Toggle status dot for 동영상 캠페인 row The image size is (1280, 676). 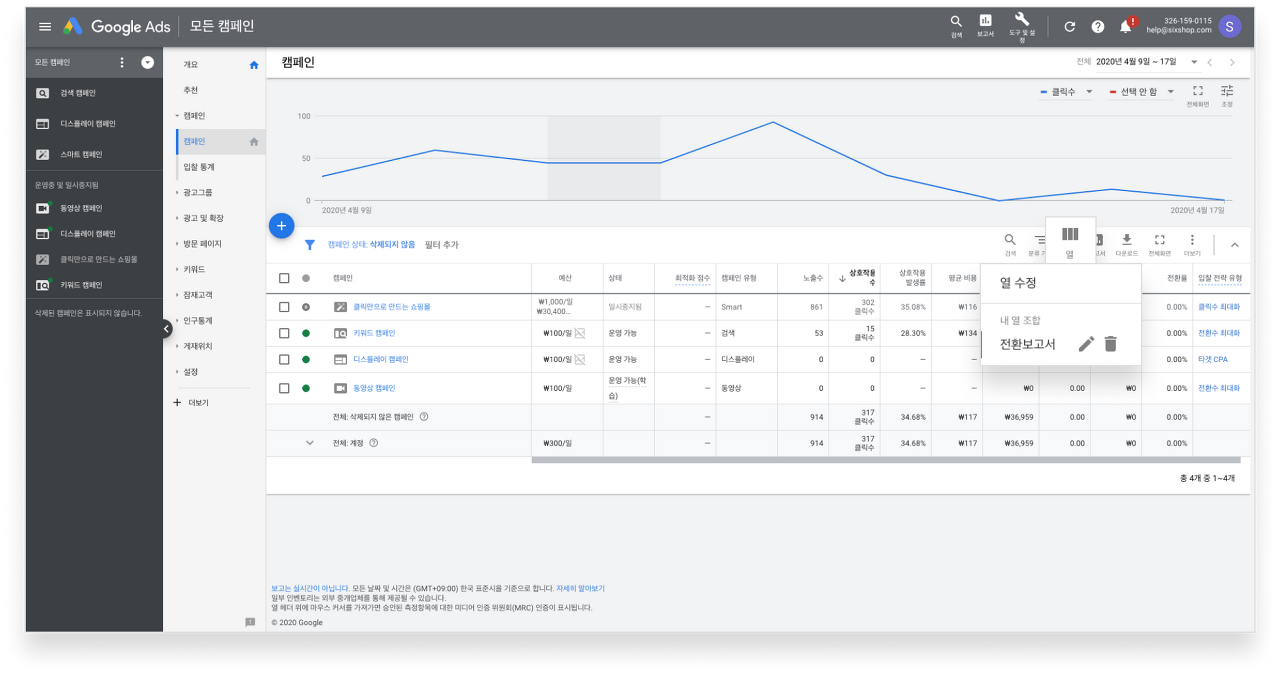point(306,388)
